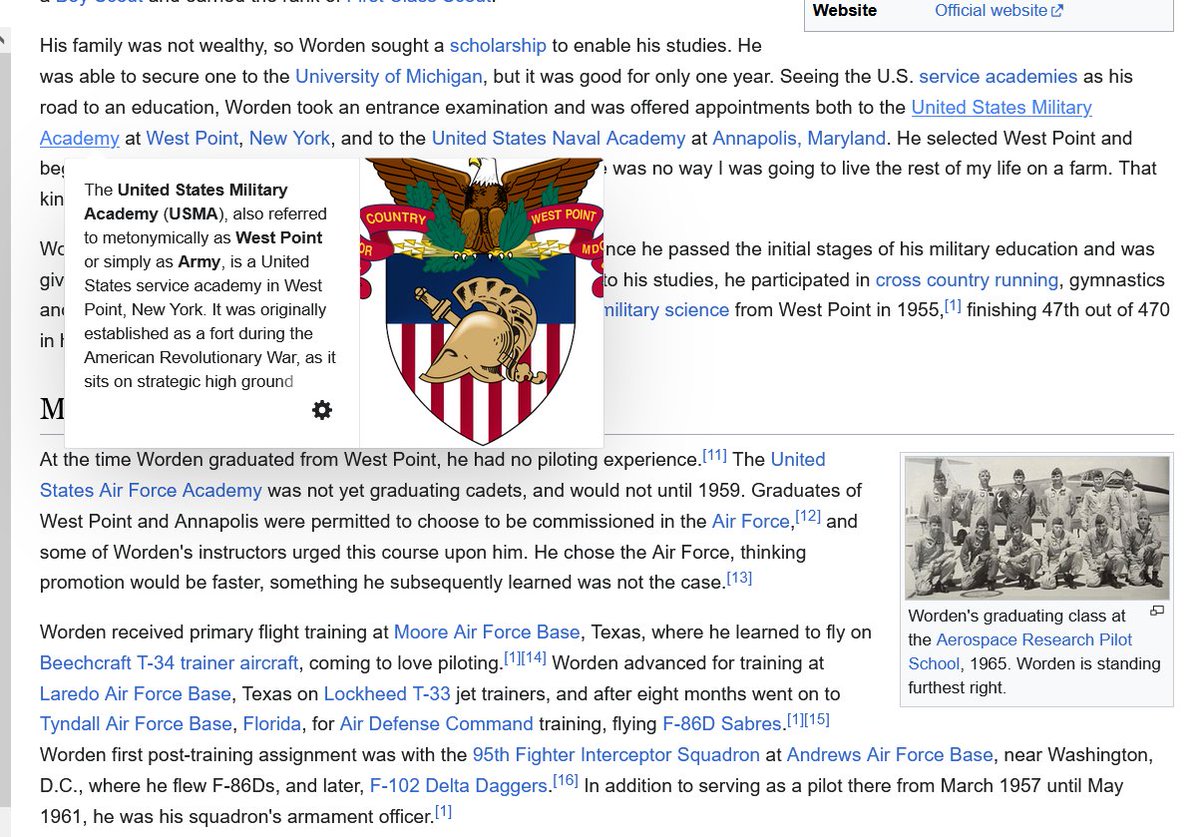This screenshot has height=837, width=1200.
Task: Open Aerospace Research Pilot School link
Action: click(1020, 651)
